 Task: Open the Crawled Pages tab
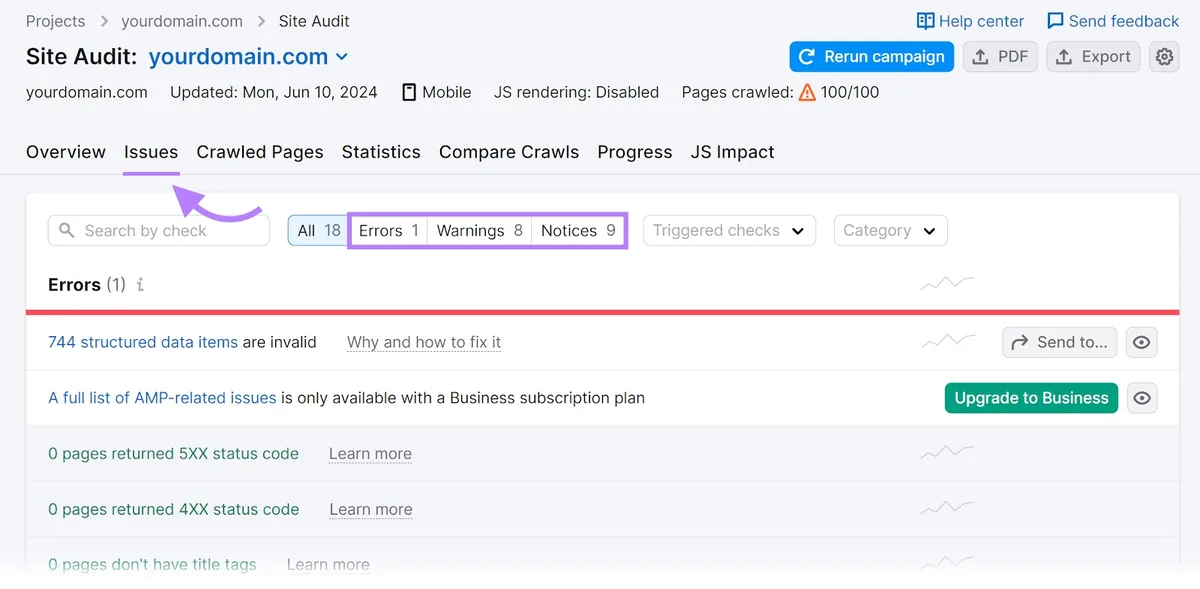[260, 152]
